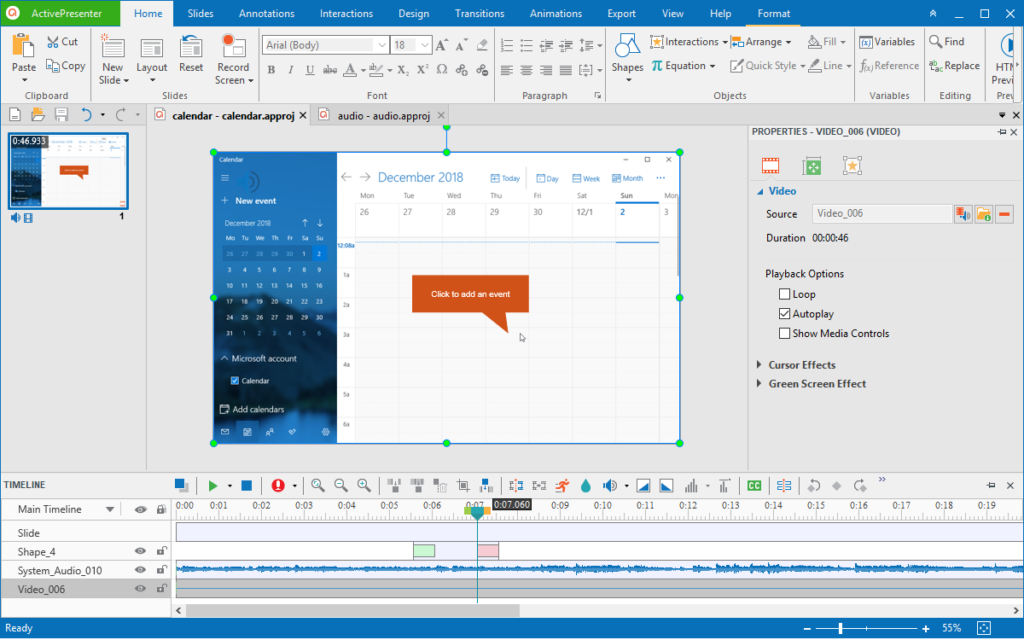Viewport: 1024px width, 640px height.
Task: Collapse the Video properties section
Action: tap(760, 191)
